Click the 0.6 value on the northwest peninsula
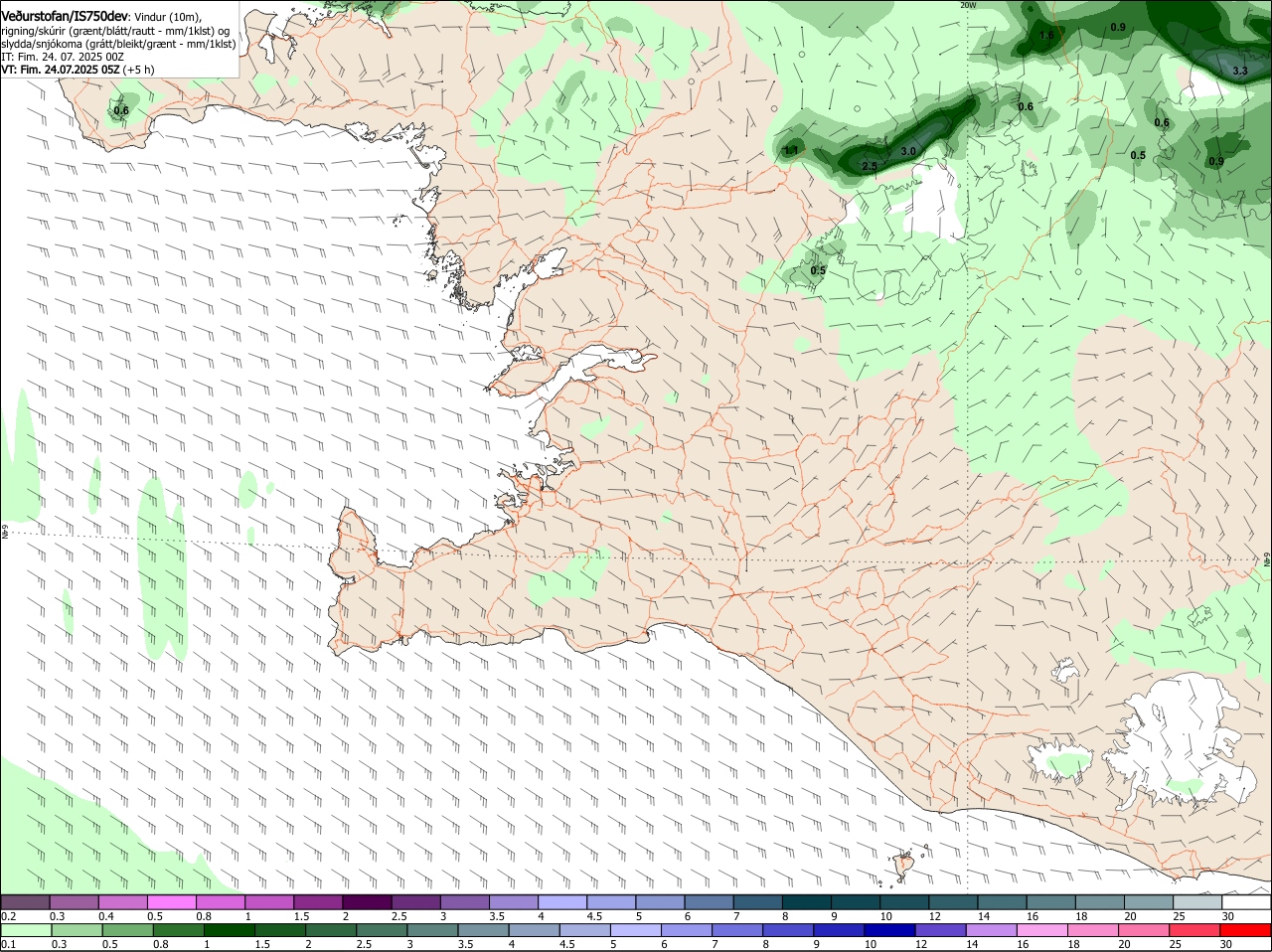The height and width of the screenshot is (952, 1272). tap(121, 110)
